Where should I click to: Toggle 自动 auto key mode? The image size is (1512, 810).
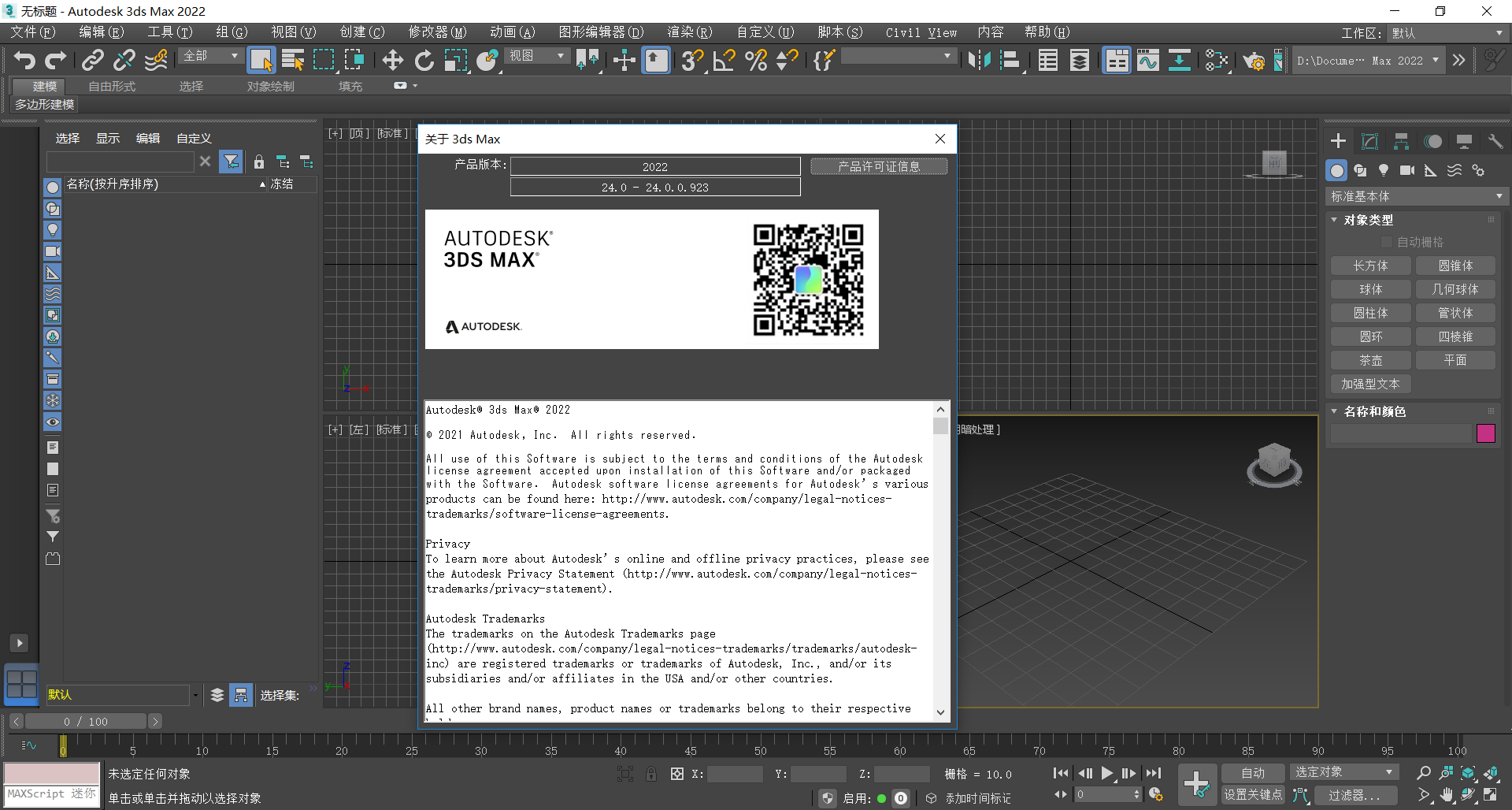click(1252, 773)
